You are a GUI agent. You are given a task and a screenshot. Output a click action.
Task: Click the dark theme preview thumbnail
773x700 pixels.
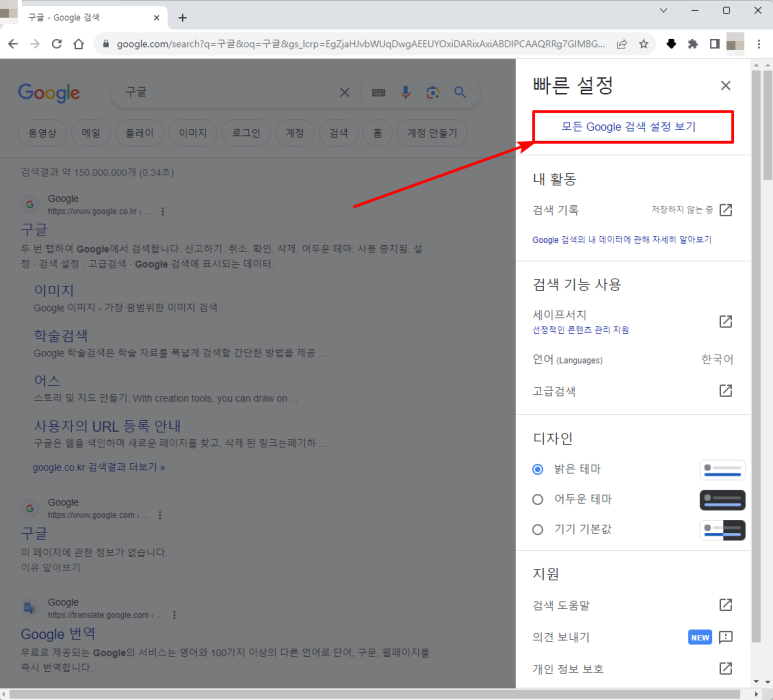click(x=722, y=500)
